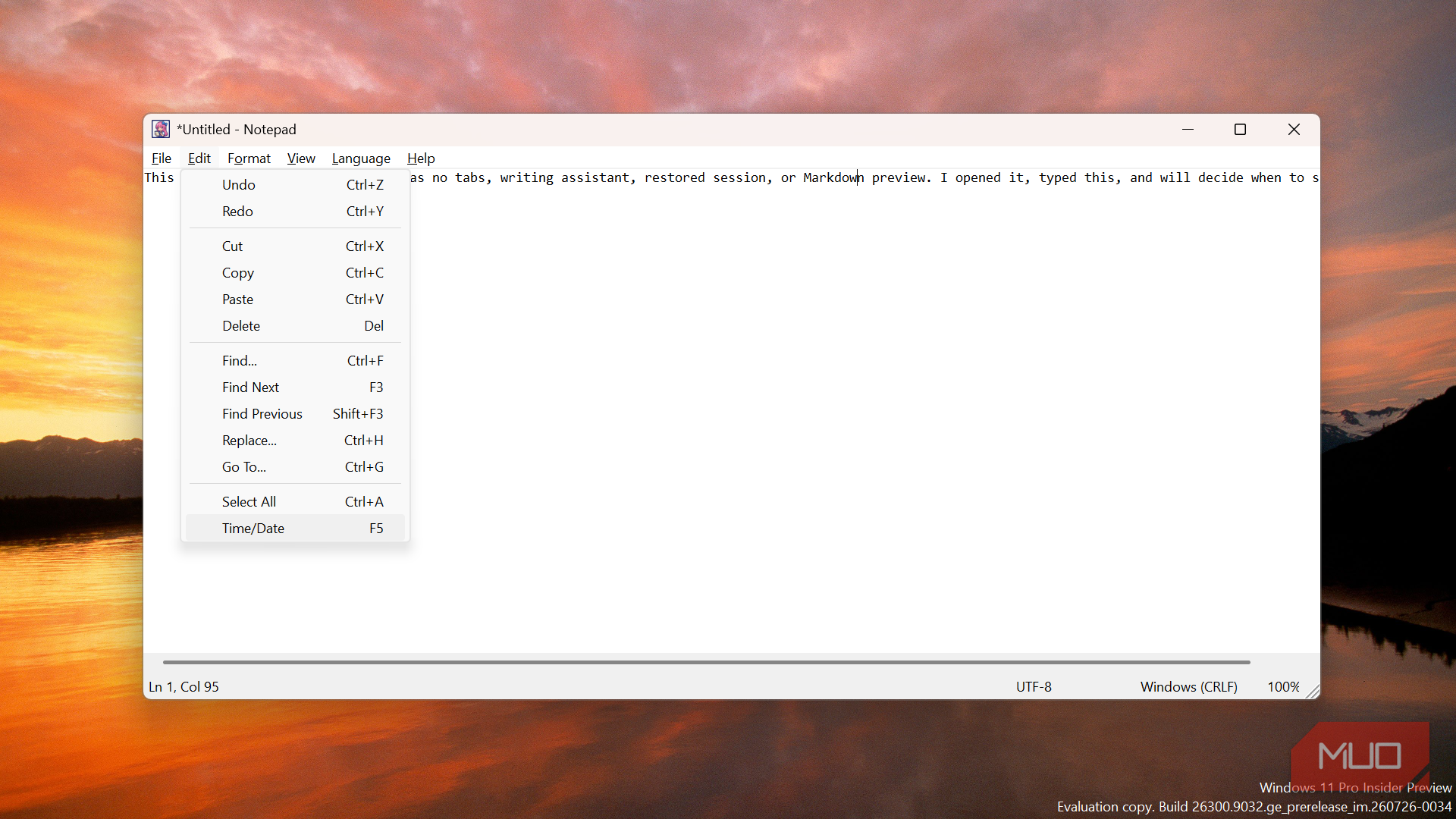Select Cut in the Edit menu

(x=295, y=246)
